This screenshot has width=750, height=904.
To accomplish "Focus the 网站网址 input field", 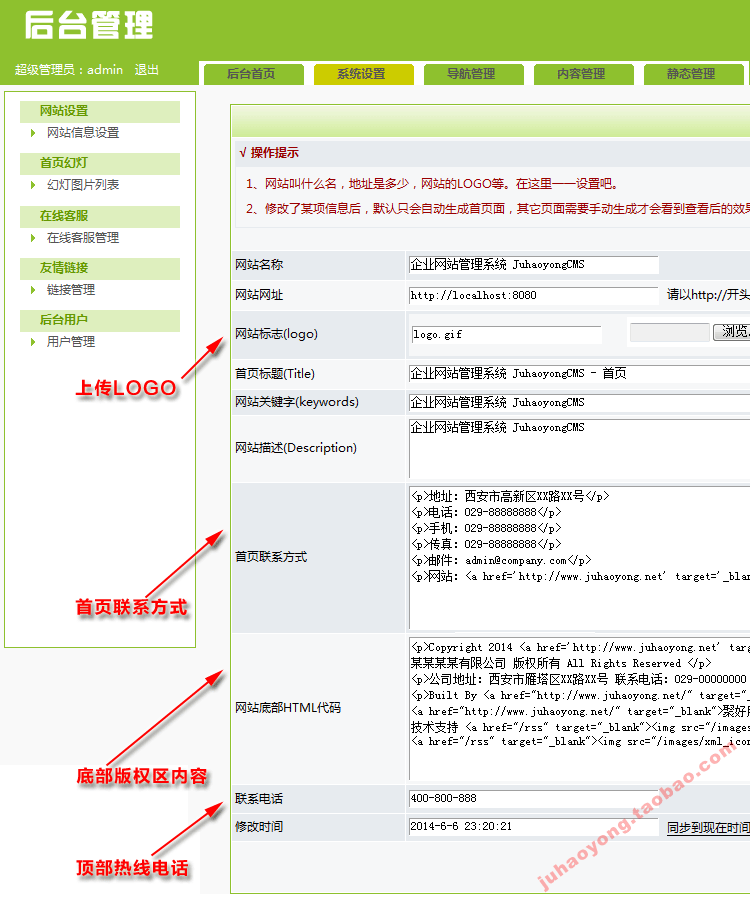I will coord(533,295).
